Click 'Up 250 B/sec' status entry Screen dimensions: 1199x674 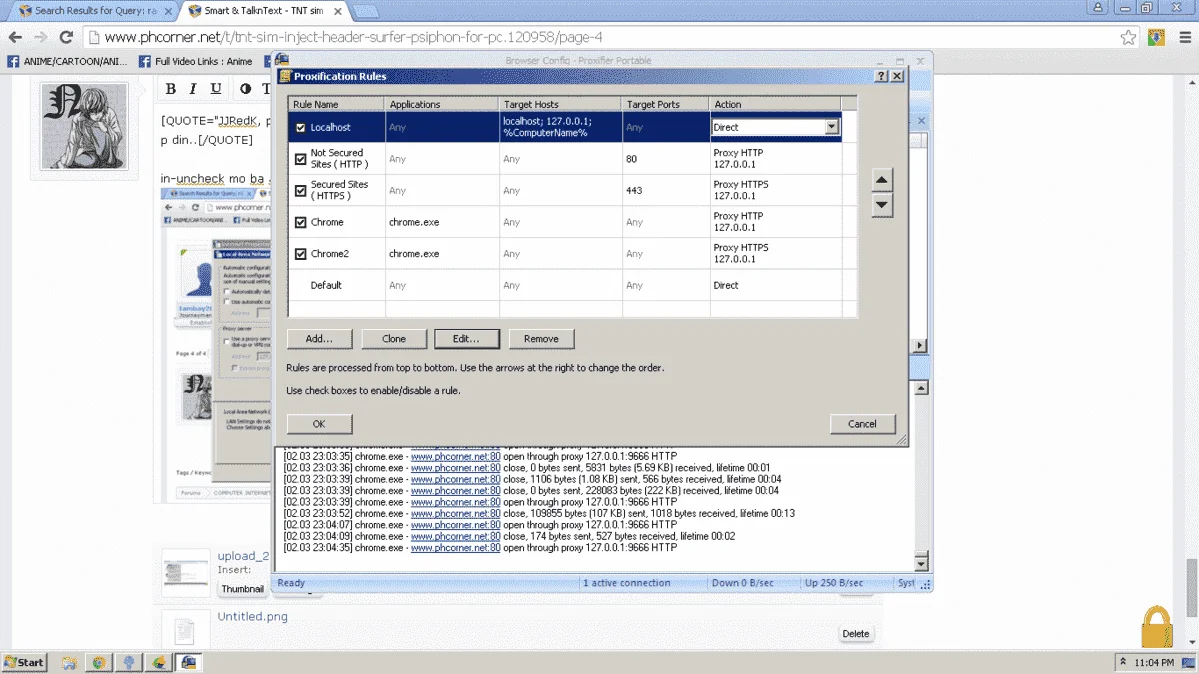(833, 583)
